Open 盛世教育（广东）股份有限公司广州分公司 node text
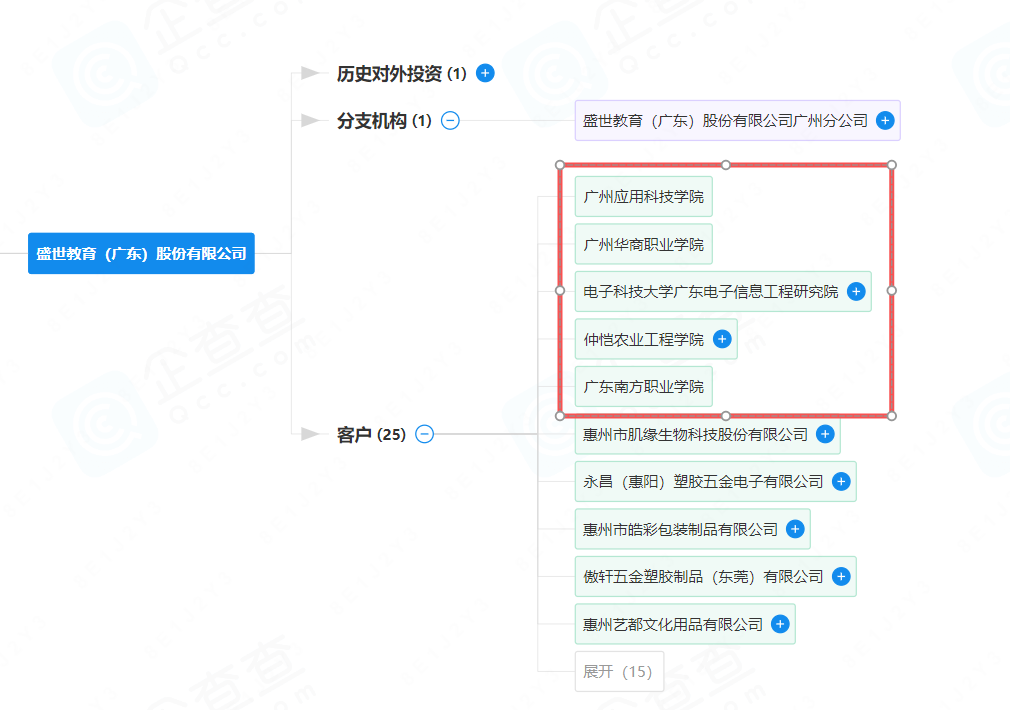 [x=725, y=120]
